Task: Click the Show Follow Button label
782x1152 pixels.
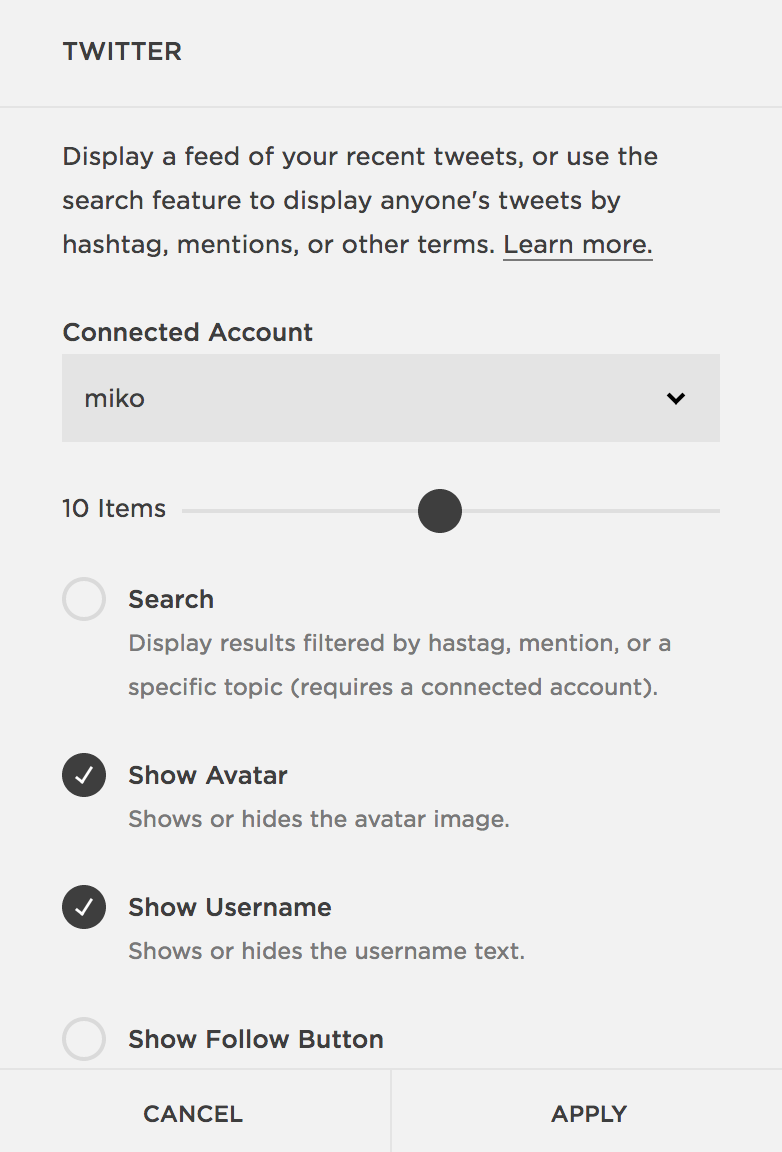Action: tap(256, 1040)
